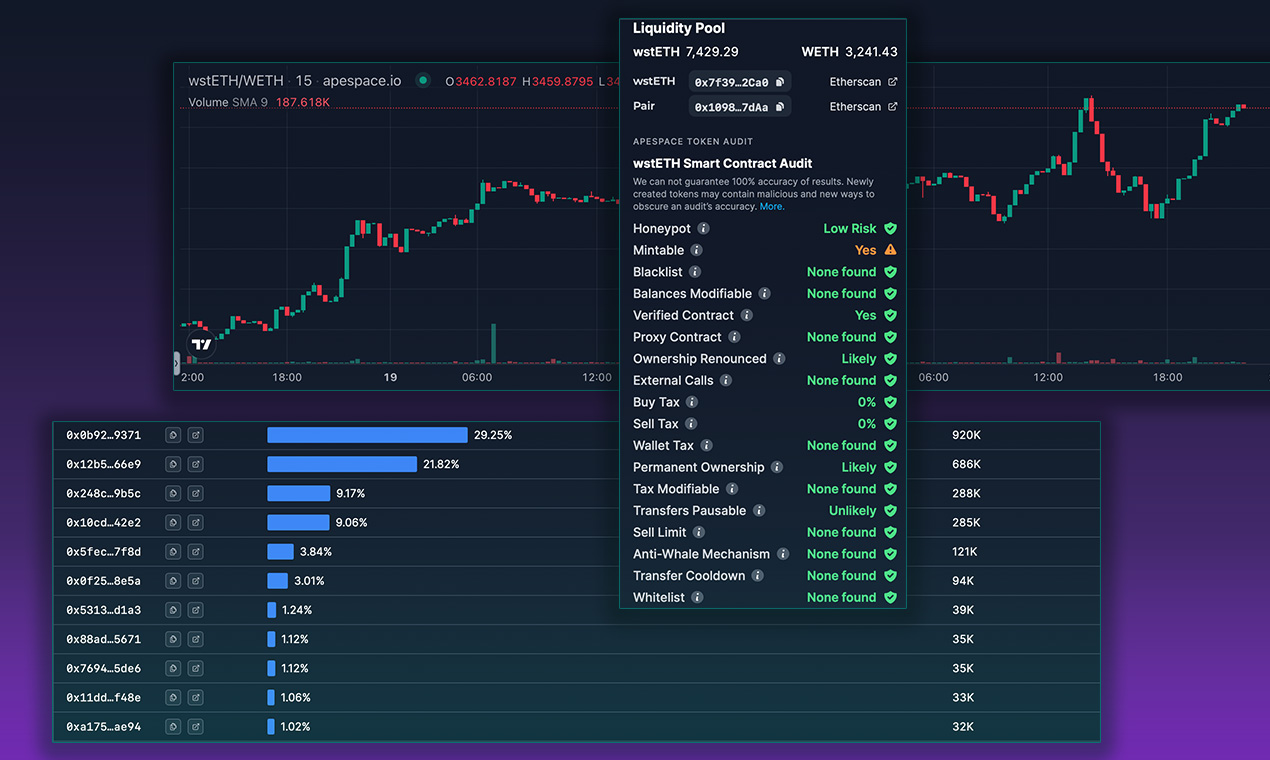Click the wstETH/WETH symbol title on chart
The width and height of the screenshot is (1270, 760).
[x=236, y=81]
